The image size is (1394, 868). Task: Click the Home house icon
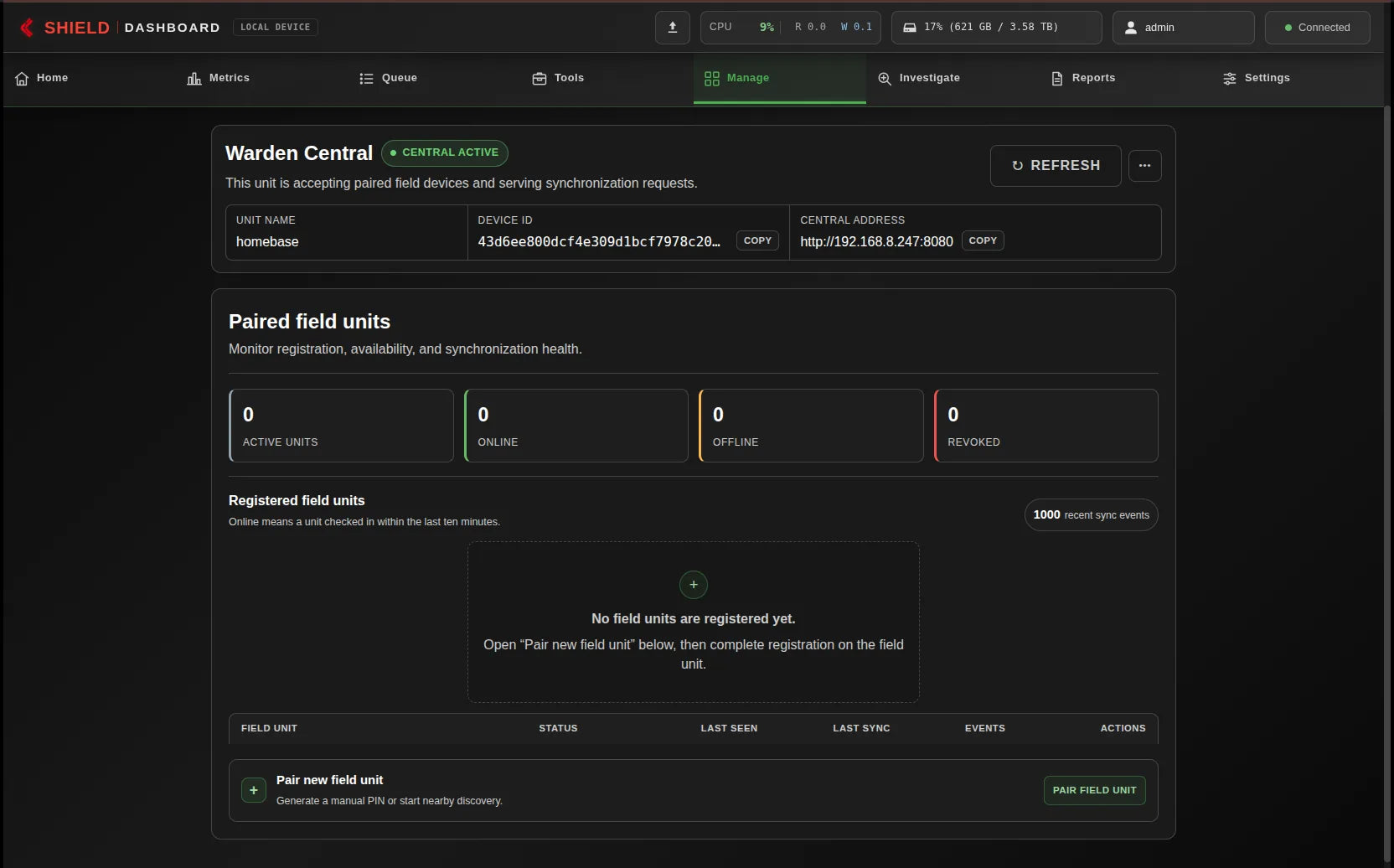tap(22, 79)
